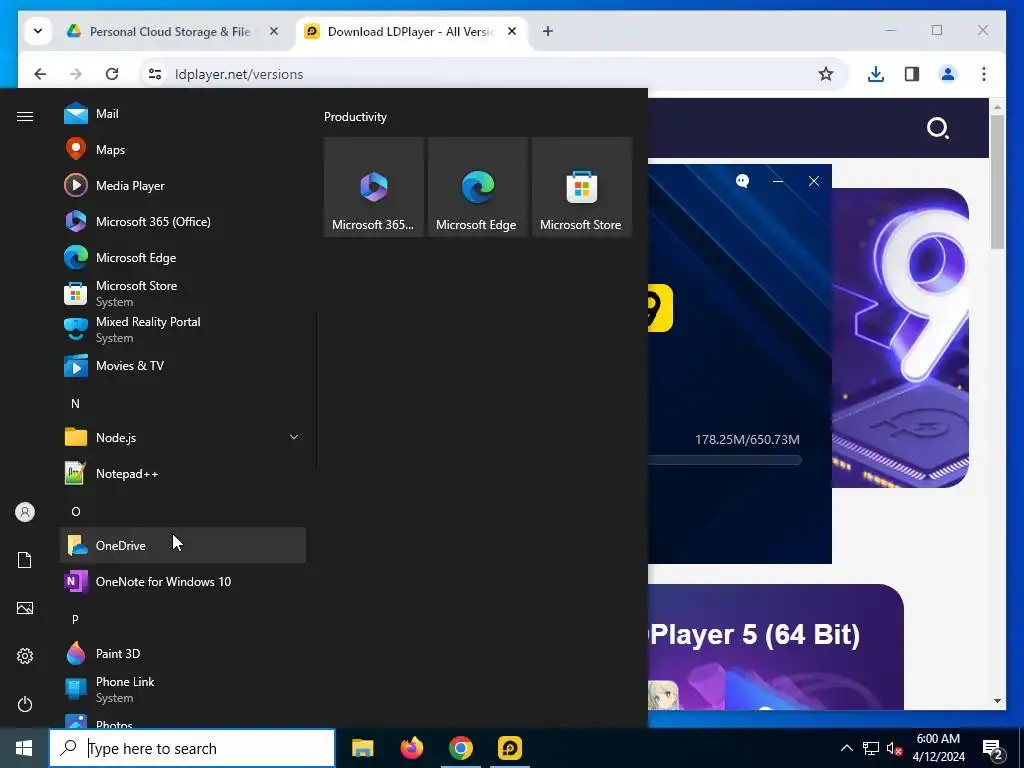Screen dimensions: 1024x768
Task: Open Microsoft 365 (Office) list entry
Action: pyautogui.click(x=183, y=221)
